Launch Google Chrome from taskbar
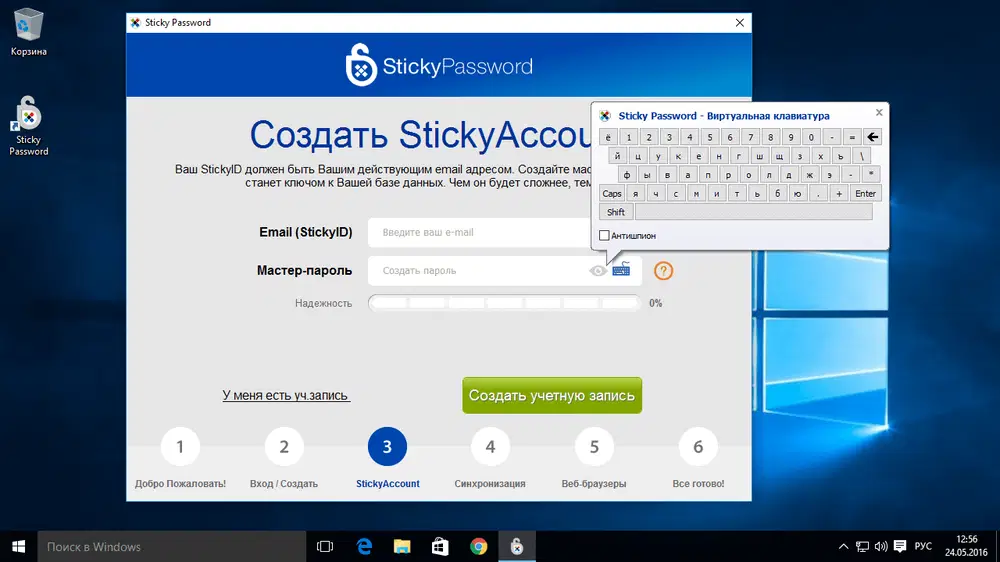1000x562 pixels. 478,547
